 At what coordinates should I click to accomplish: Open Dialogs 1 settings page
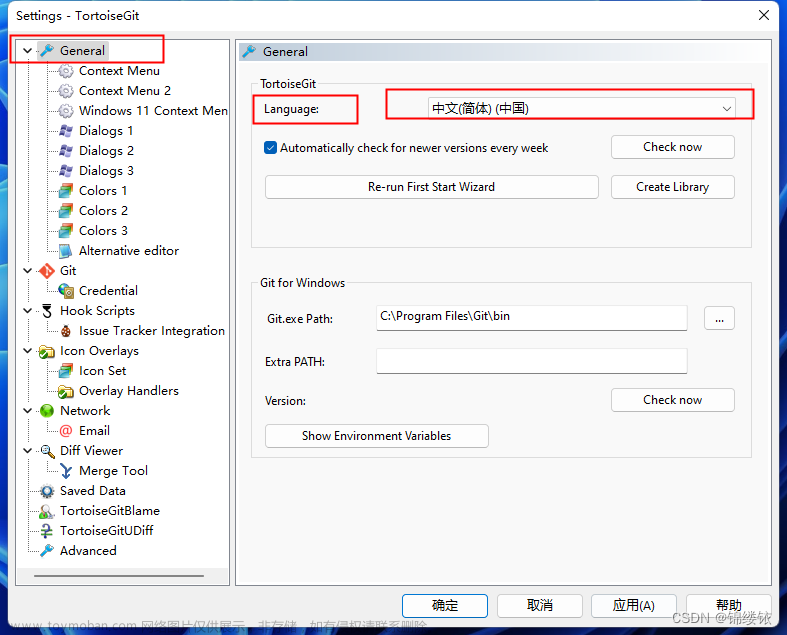pyautogui.click(x=106, y=131)
